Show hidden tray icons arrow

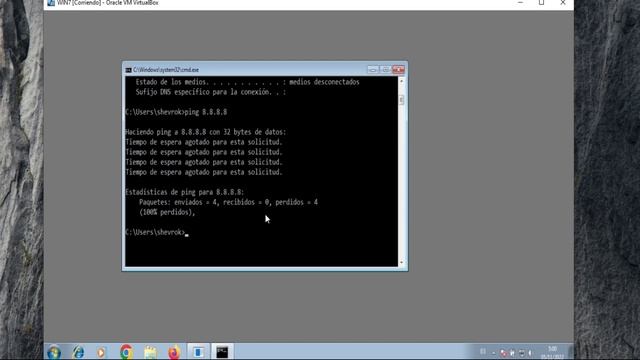(493, 353)
